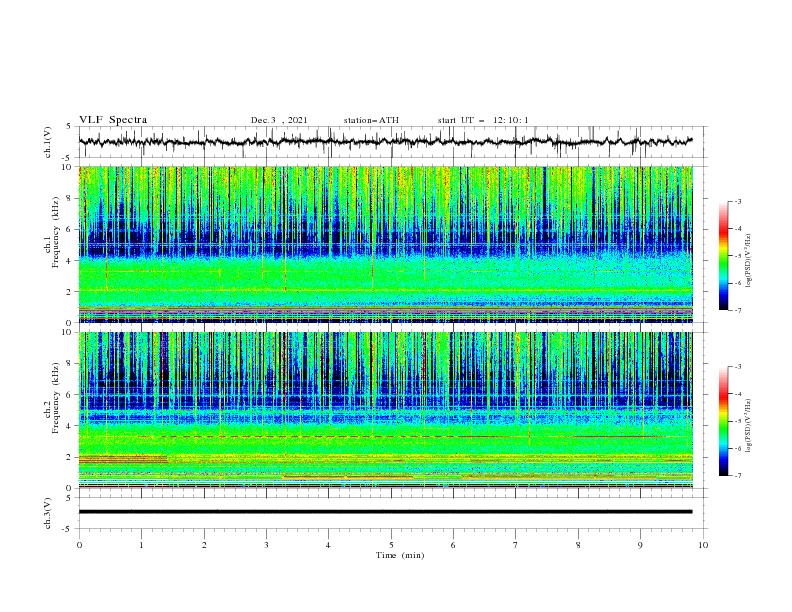Click inside the ch.1 spectrogram panel

click(386, 244)
